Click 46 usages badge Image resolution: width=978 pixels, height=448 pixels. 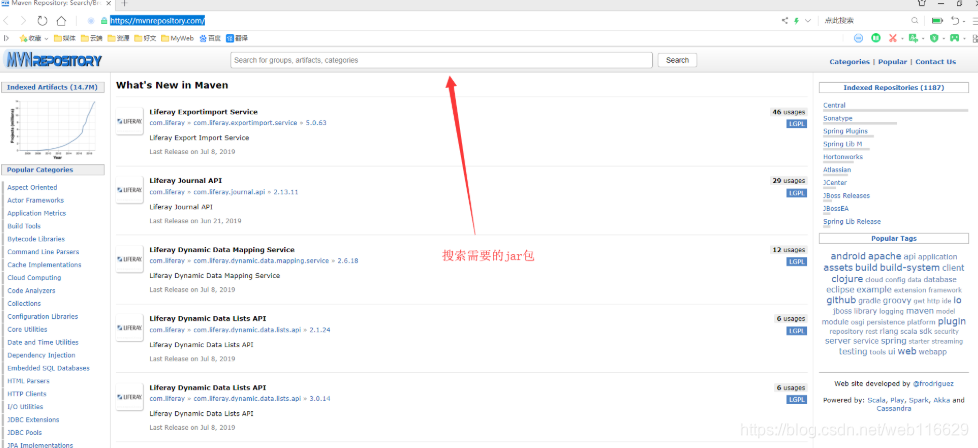tap(789, 112)
